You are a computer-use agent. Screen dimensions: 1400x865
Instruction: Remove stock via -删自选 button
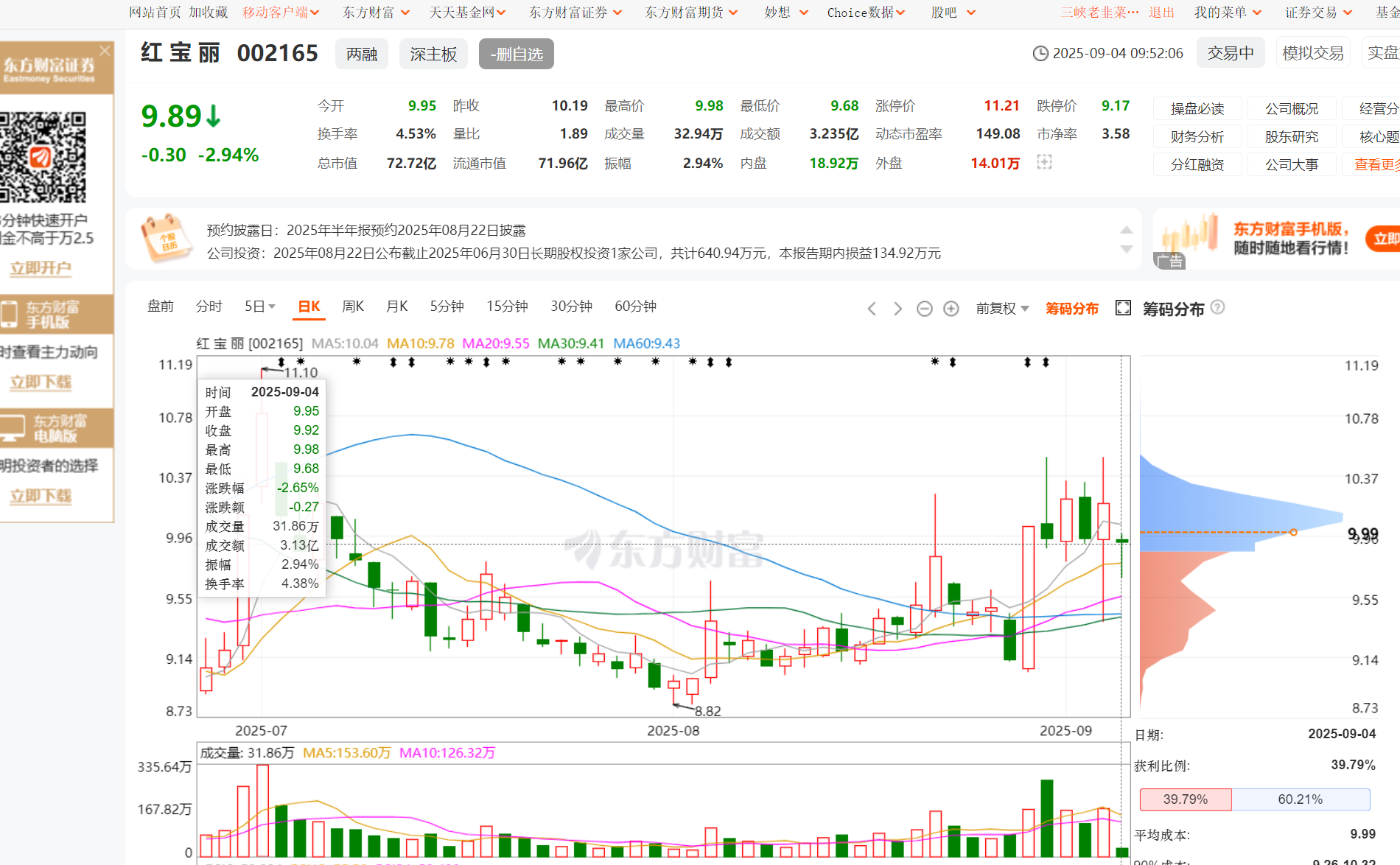pos(517,54)
